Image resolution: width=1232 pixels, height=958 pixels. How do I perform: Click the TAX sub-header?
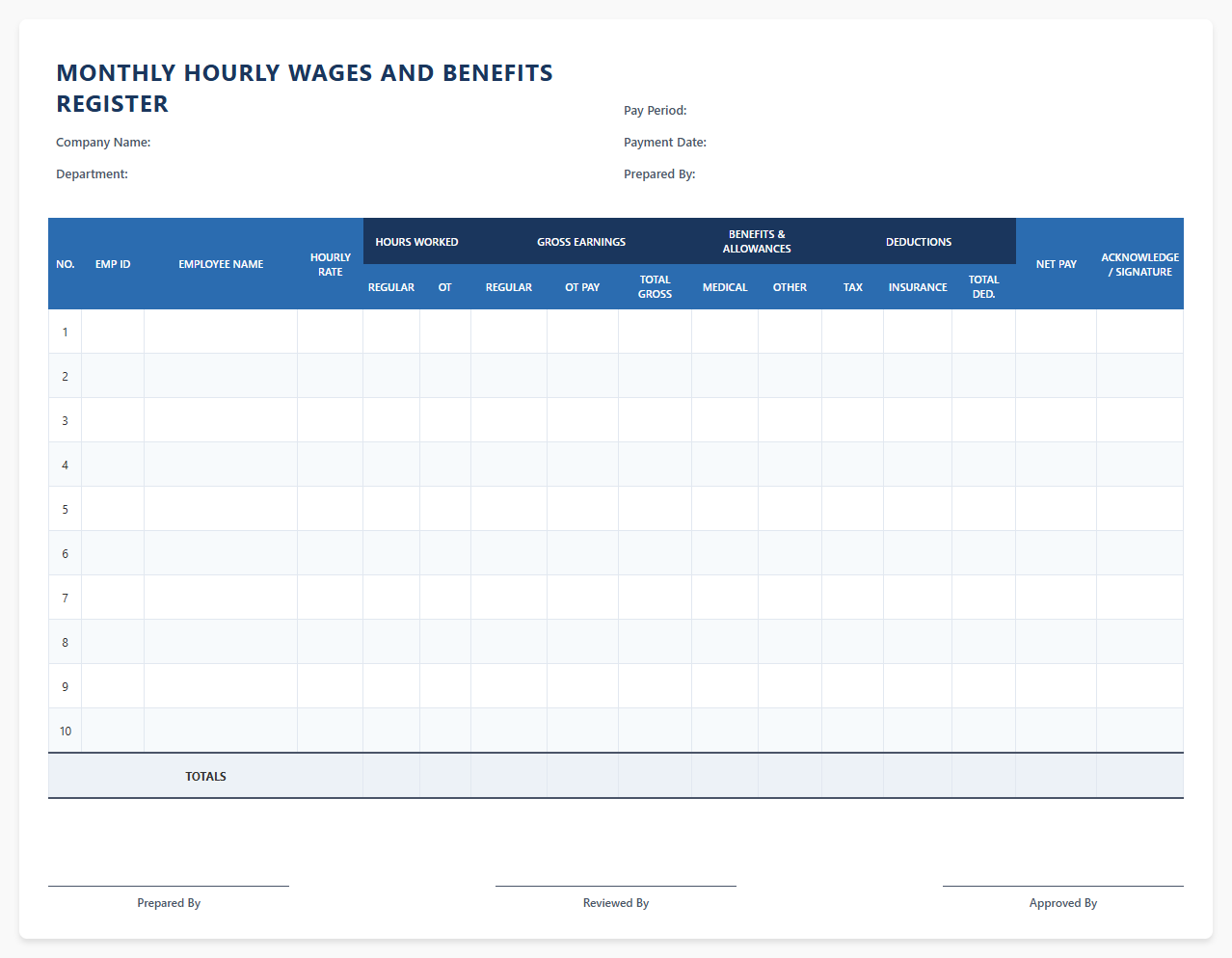coord(853,287)
